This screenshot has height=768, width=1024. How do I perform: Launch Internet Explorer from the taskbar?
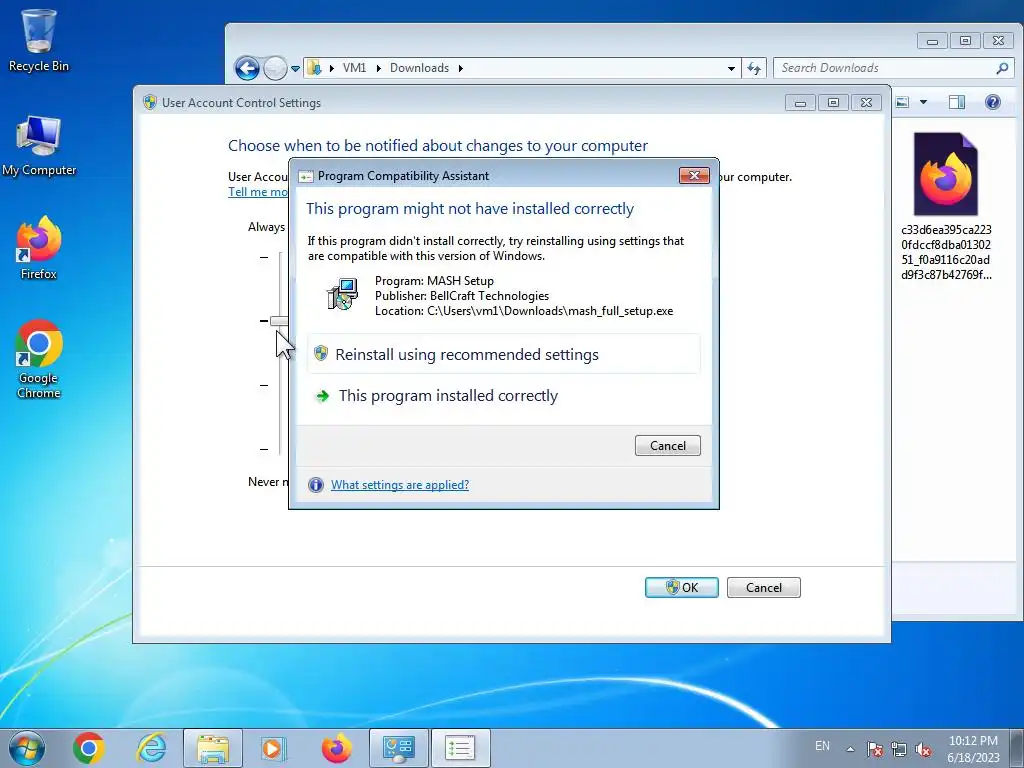click(x=151, y=748)
